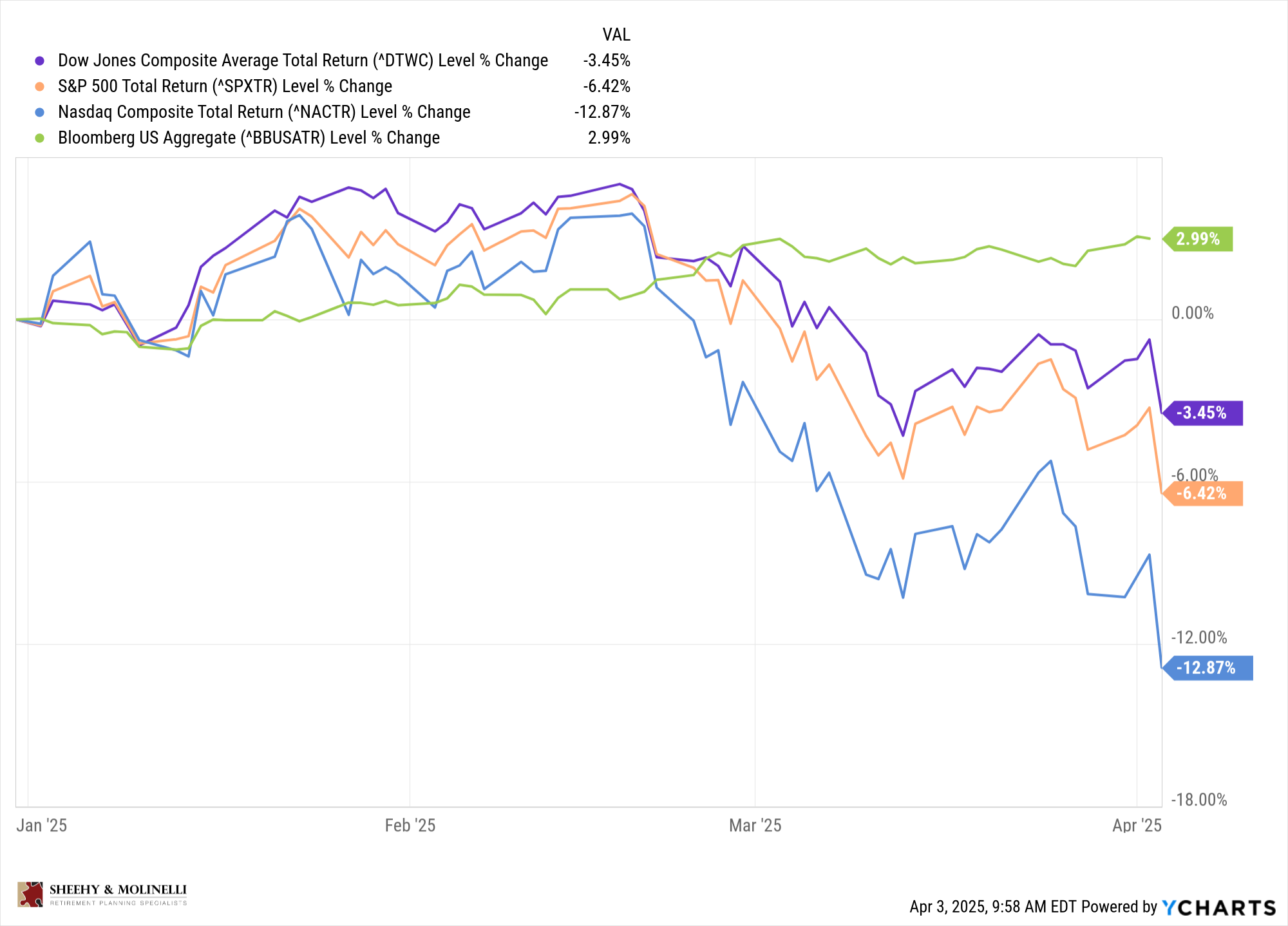Click the -12.00% y-axis label
The height and width of the screenshot is (926, 1288).
click(x=1198, y=638)
